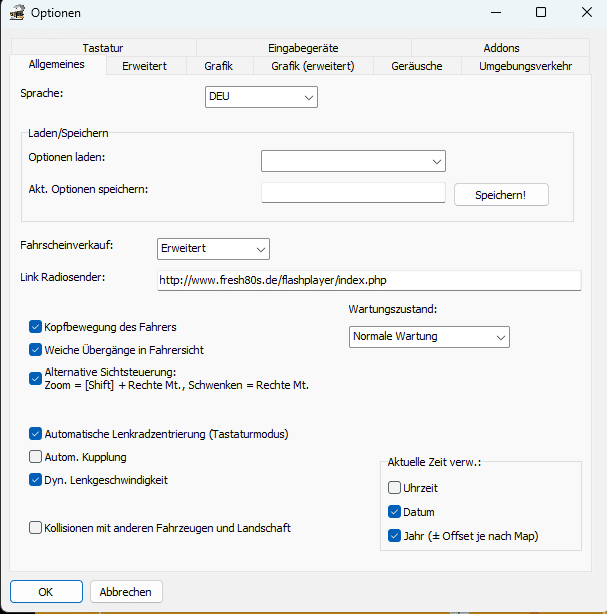Switch to the Tastatur tab
607x614 pixels.
(x=103, y=47)
